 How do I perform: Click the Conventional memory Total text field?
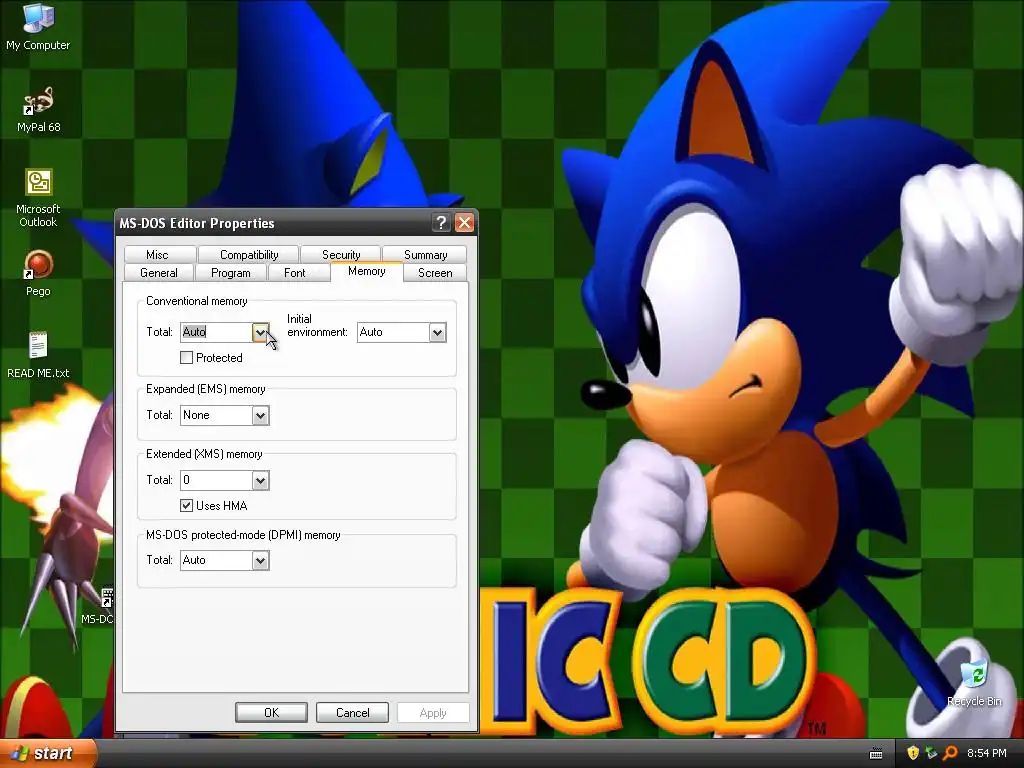click(x=216, y=332)
